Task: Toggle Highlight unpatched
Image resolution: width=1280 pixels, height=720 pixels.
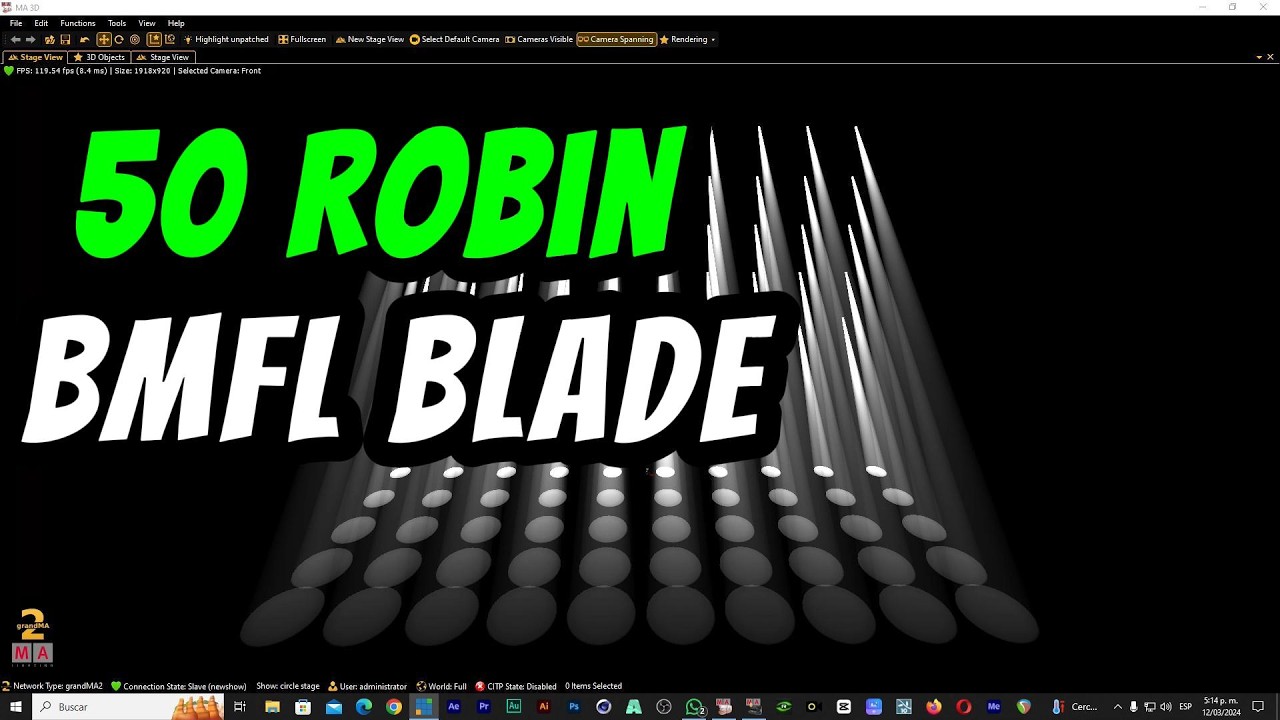Action: [226, 40]
